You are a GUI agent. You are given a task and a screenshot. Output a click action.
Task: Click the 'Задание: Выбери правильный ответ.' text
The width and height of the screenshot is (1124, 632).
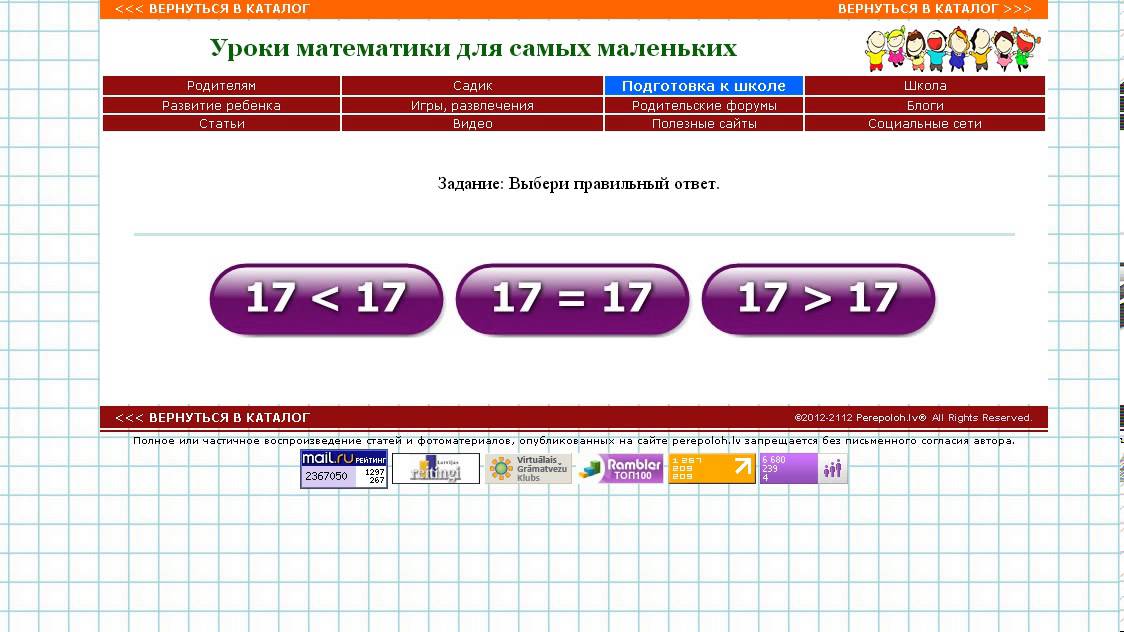578,183
